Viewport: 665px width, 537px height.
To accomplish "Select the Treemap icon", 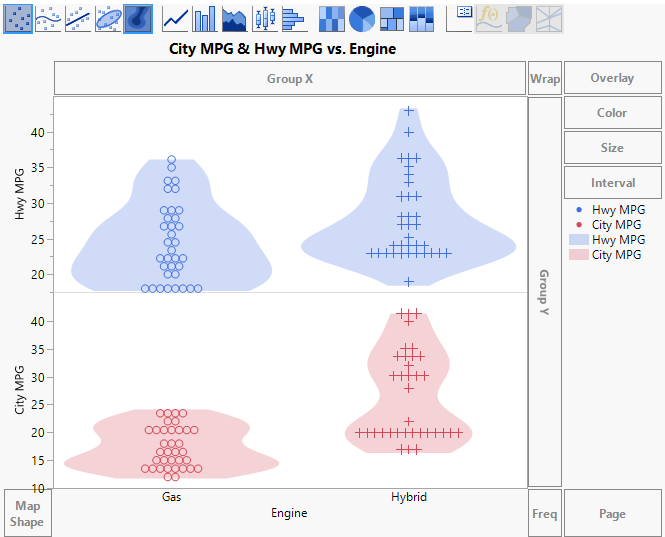I will click(x=392, y=18).
